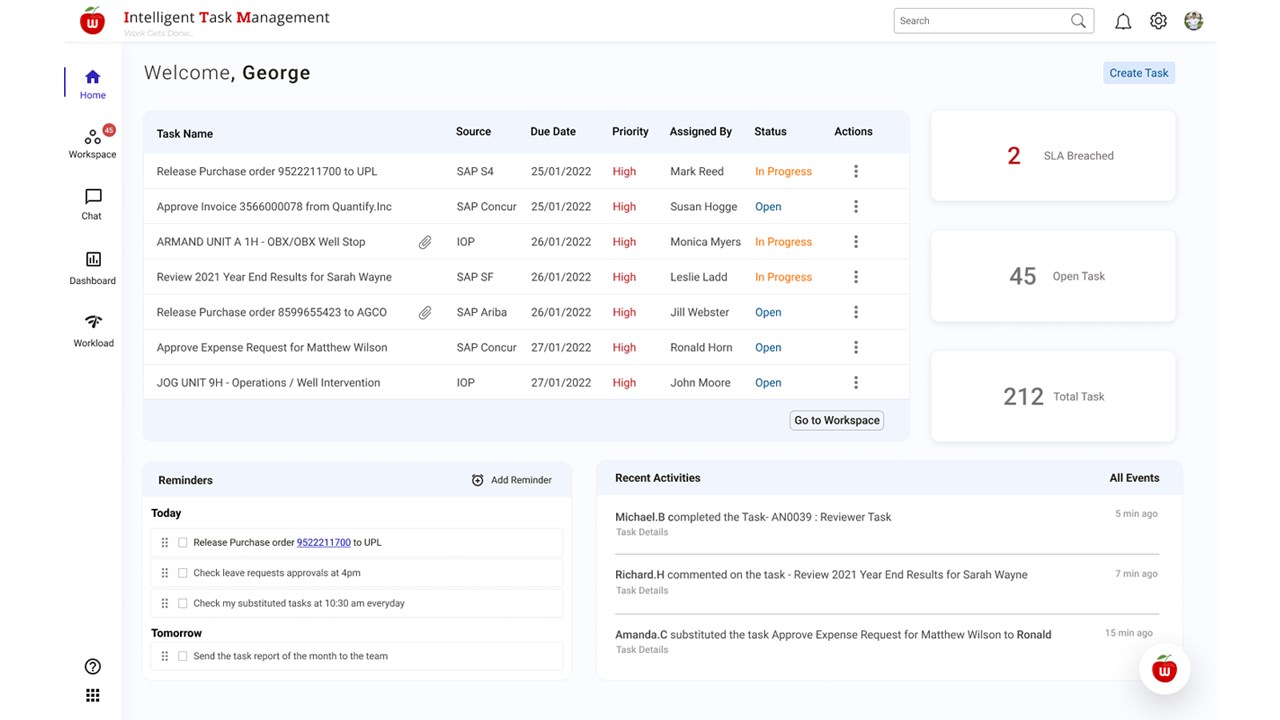
Task: Open the 9522211700 purchase order link
Action: [323, 543]
